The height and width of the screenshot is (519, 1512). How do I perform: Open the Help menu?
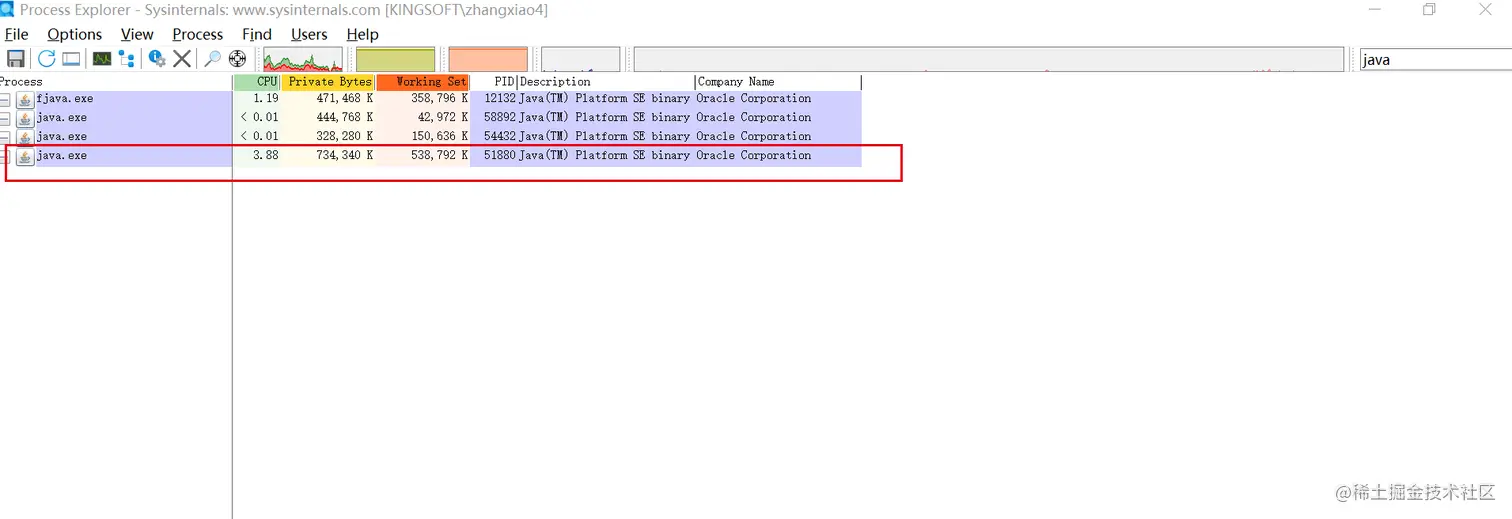(x=363, y=34)
